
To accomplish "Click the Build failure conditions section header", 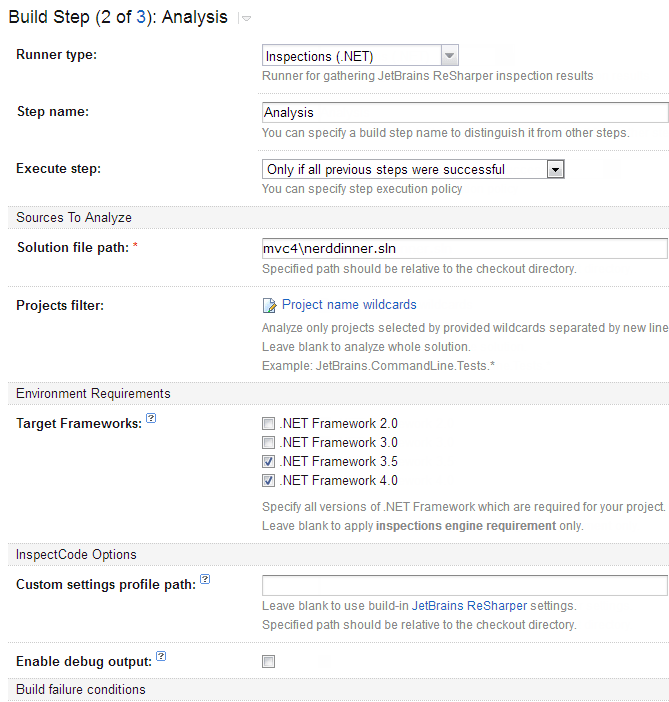I will (x=81, y=690).
